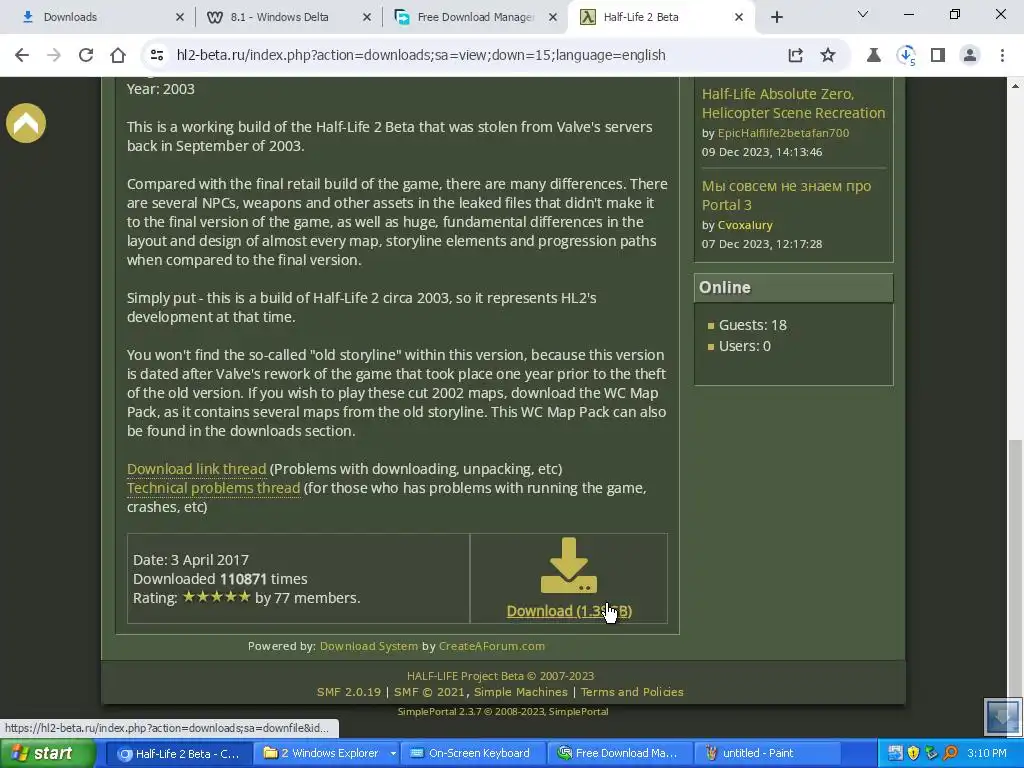Open the Chrome three-dot menu
The image size is (1024, 768).
(1002, 56)
